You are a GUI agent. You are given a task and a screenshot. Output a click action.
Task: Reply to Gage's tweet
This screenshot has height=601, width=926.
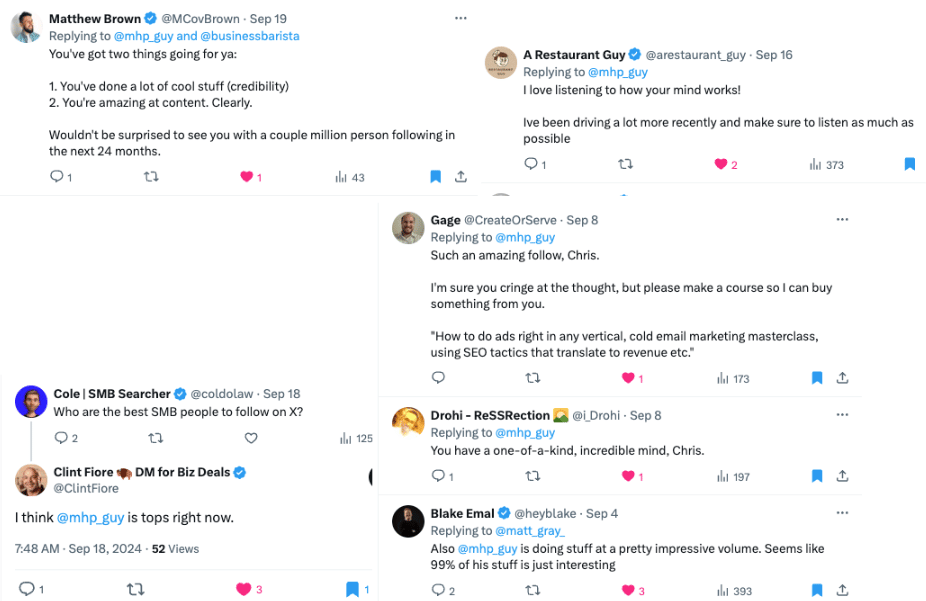[438, 378]
